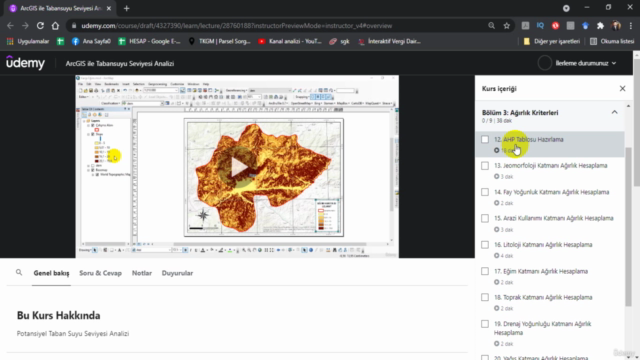Click the zoom magnifier in address bar

point(491,26)
